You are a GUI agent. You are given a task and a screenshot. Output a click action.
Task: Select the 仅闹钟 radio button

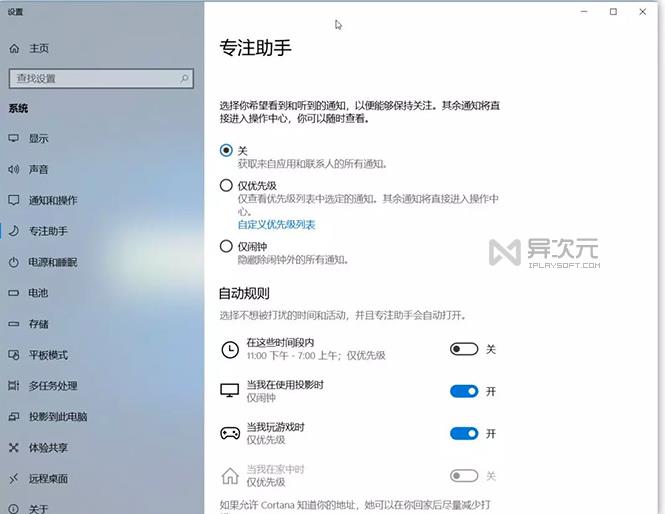pos(226,246)
